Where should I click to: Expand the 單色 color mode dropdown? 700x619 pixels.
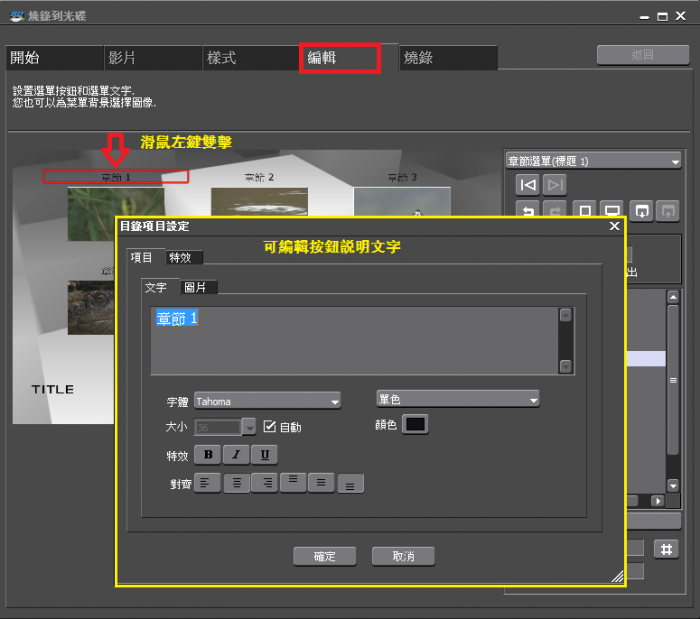pos(457,399)
